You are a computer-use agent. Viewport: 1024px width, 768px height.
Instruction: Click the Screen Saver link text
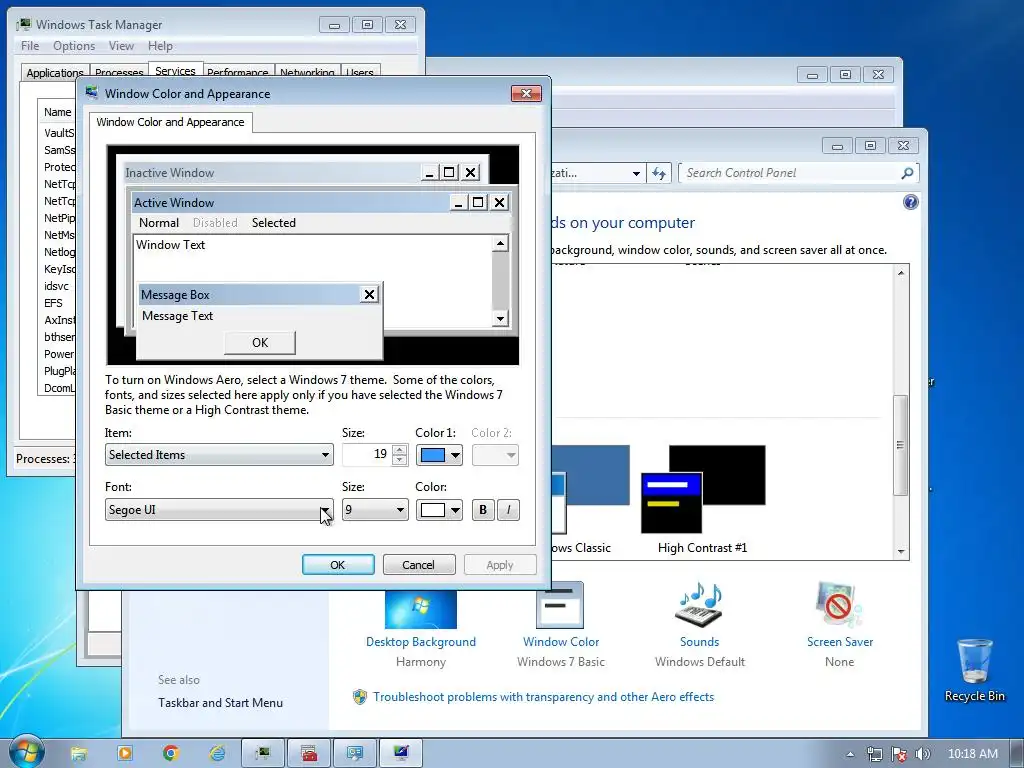click(840, 642)
